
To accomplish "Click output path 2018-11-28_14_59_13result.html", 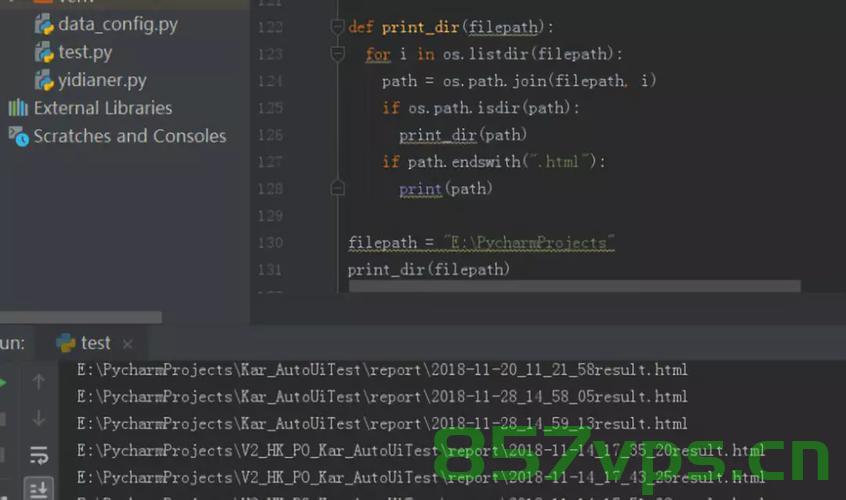I will (x=383, y=424).
